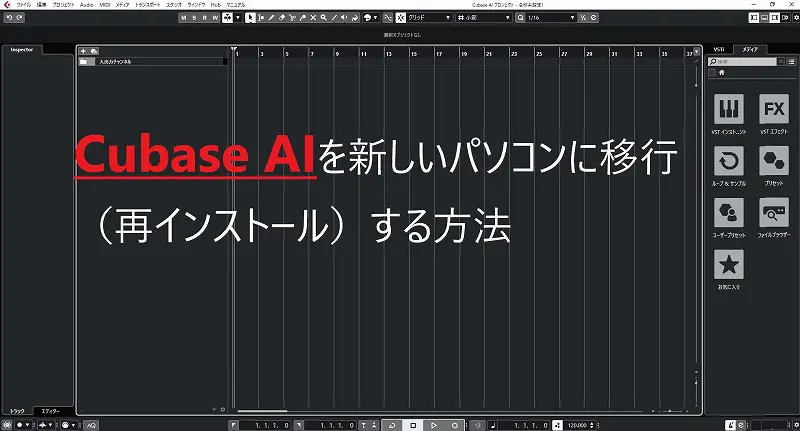The image size is (800, 431).
Task: Open the Audio menu
Action: [x=87, y=5]
